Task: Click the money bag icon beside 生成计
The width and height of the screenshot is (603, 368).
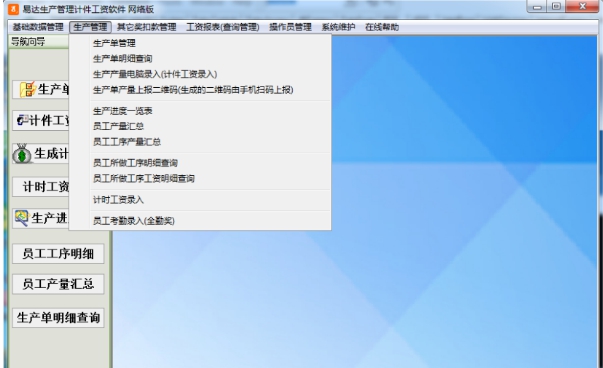Action: point(22,154)
